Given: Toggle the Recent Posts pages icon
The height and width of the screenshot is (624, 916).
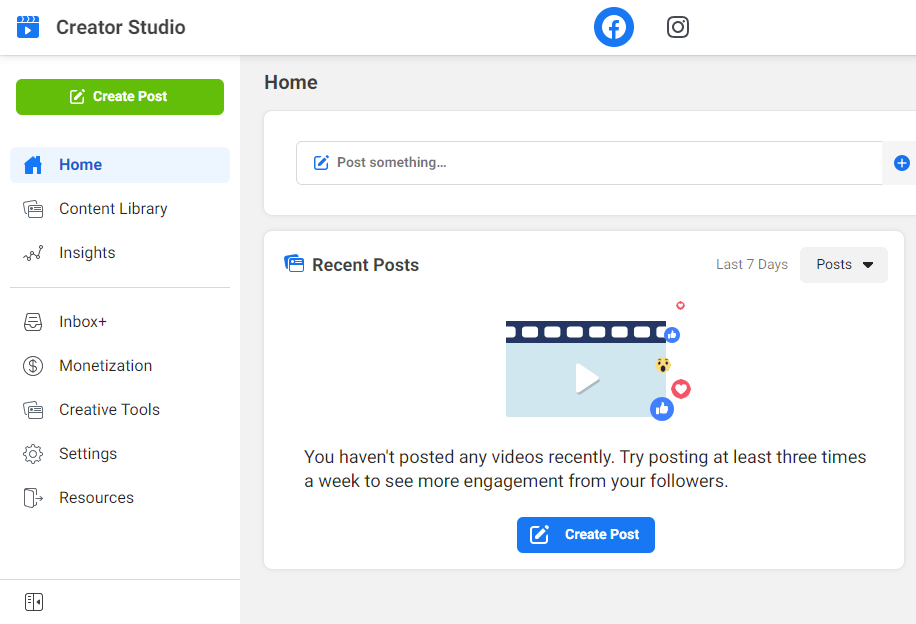Looking at the screenshot, I should pos(294,263).
